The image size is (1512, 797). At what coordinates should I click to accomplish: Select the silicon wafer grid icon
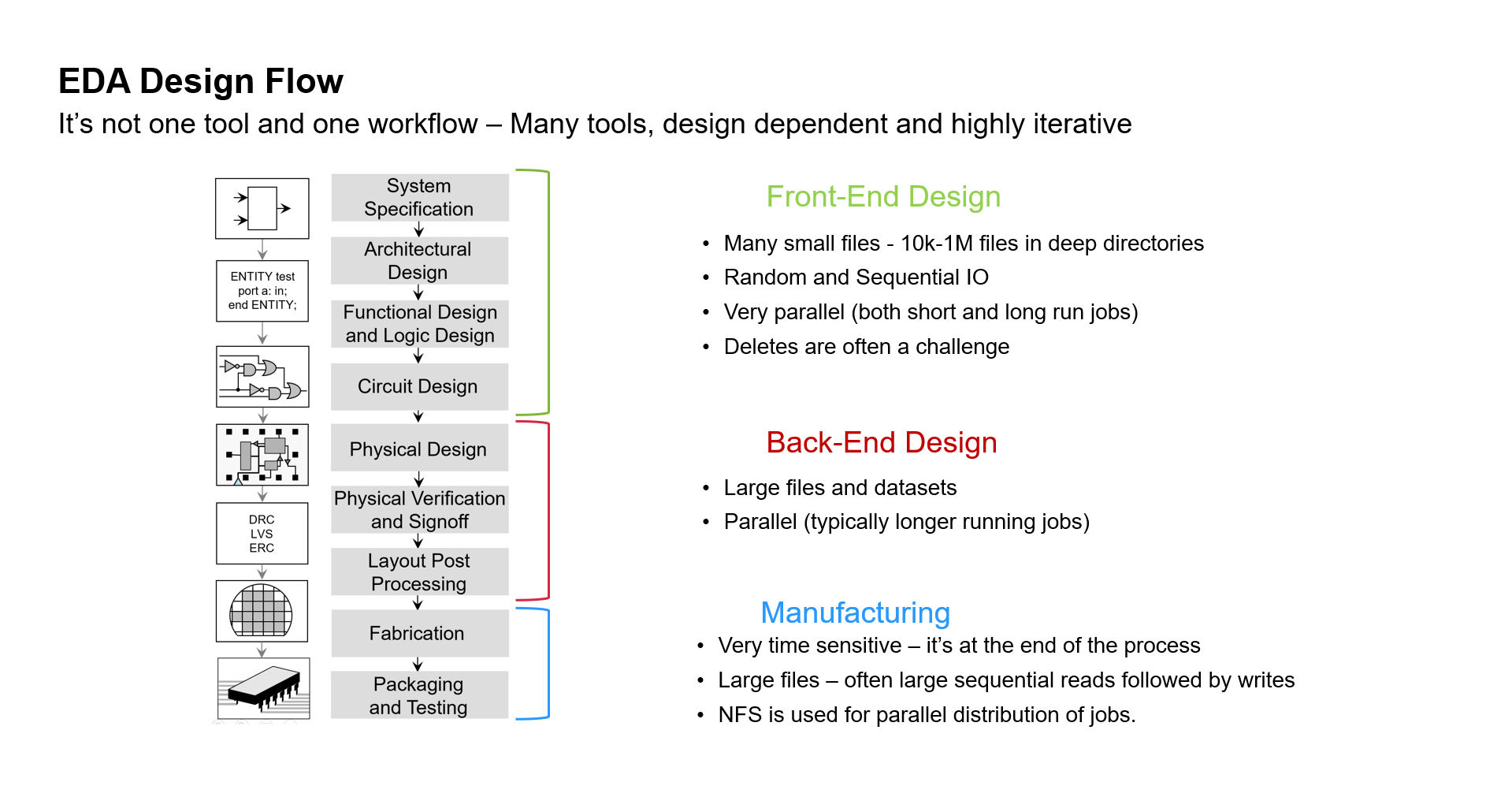262,611
